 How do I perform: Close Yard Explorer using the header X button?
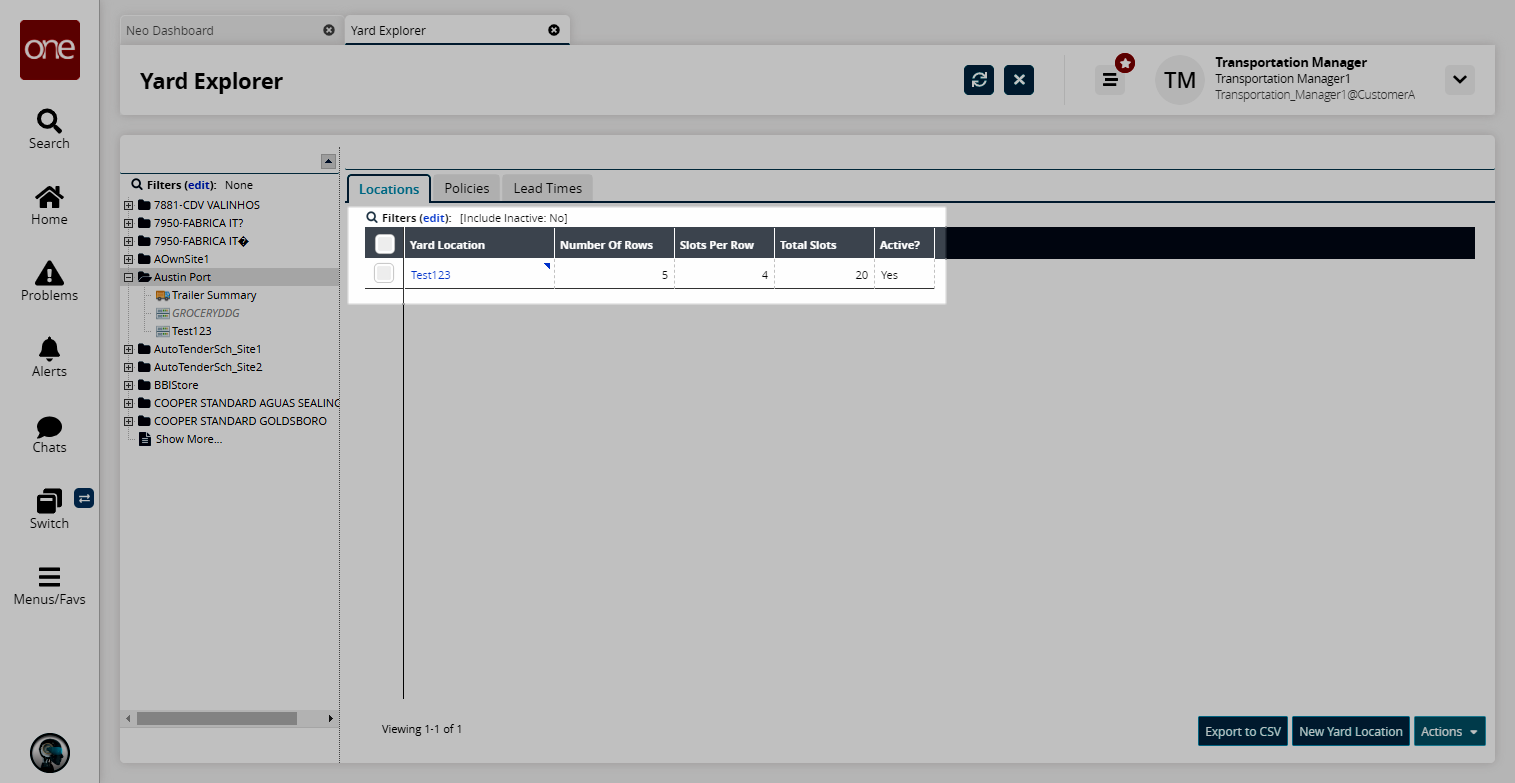pyautogui.click(x=1019, y=80)
